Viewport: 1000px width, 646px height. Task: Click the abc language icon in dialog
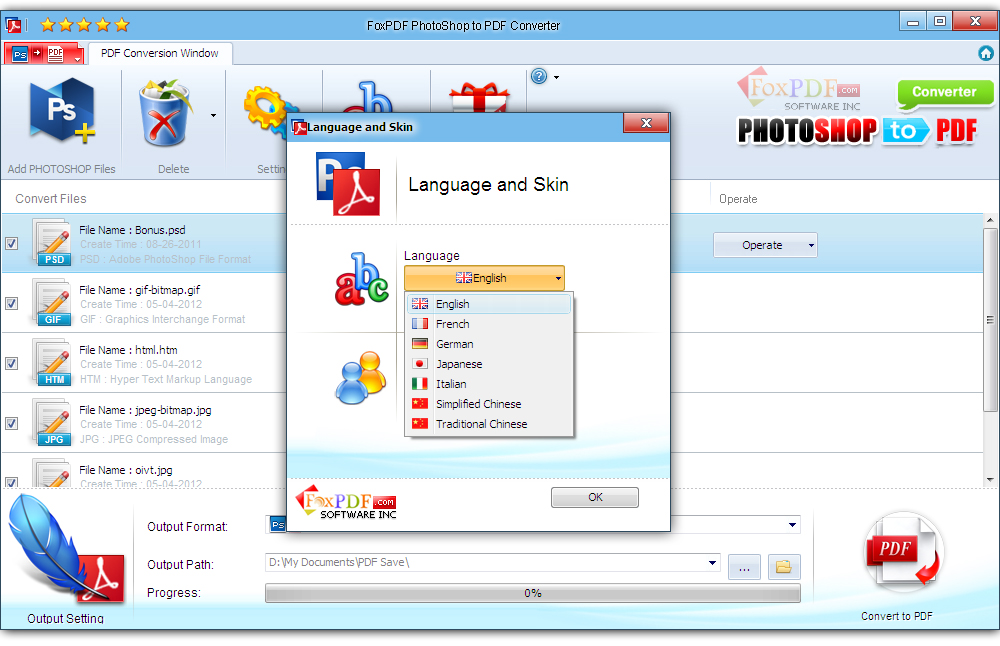pos(362,279)
